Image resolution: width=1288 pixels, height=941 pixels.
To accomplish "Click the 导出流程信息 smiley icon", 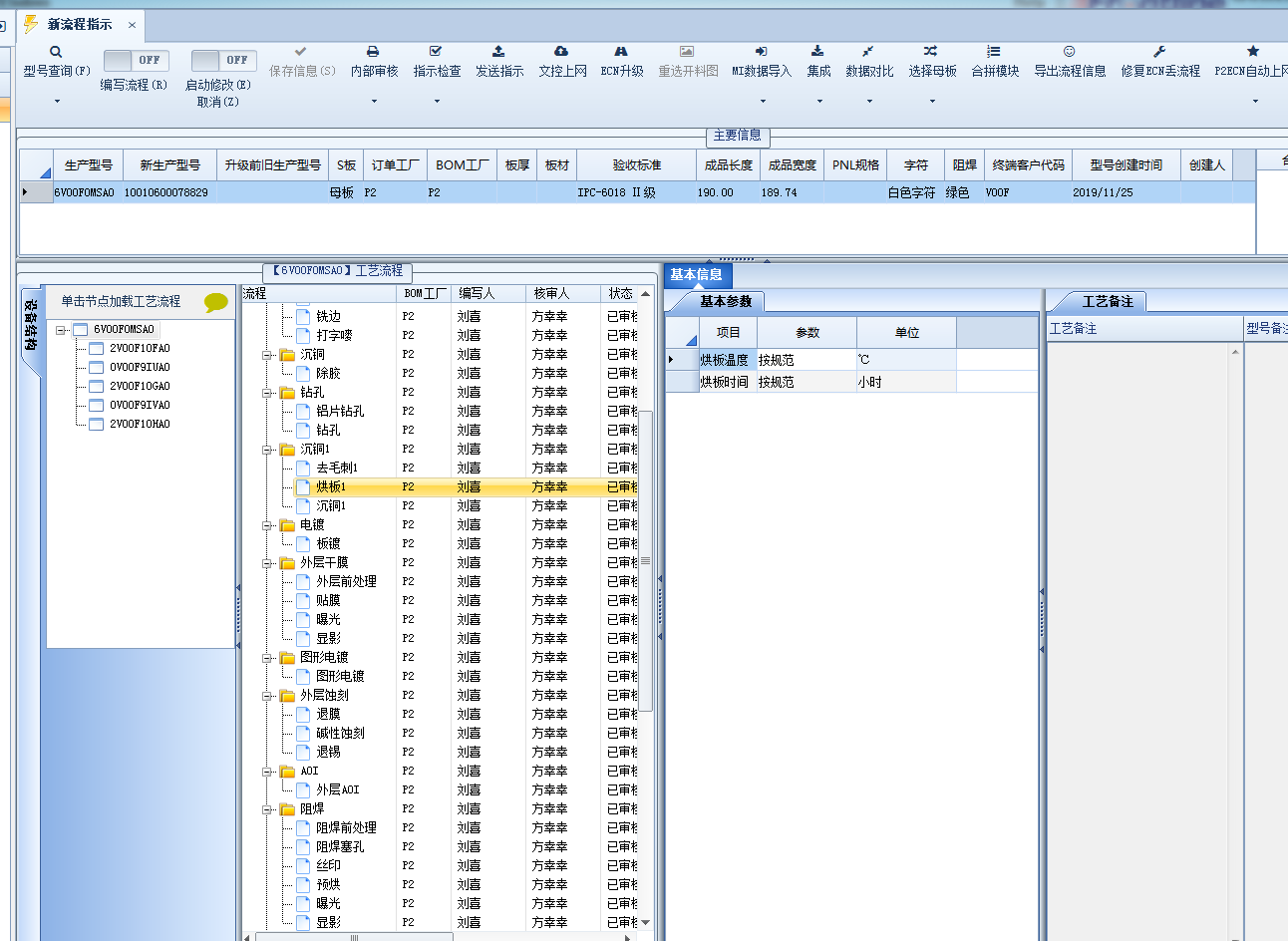I will click(1069, 51).
